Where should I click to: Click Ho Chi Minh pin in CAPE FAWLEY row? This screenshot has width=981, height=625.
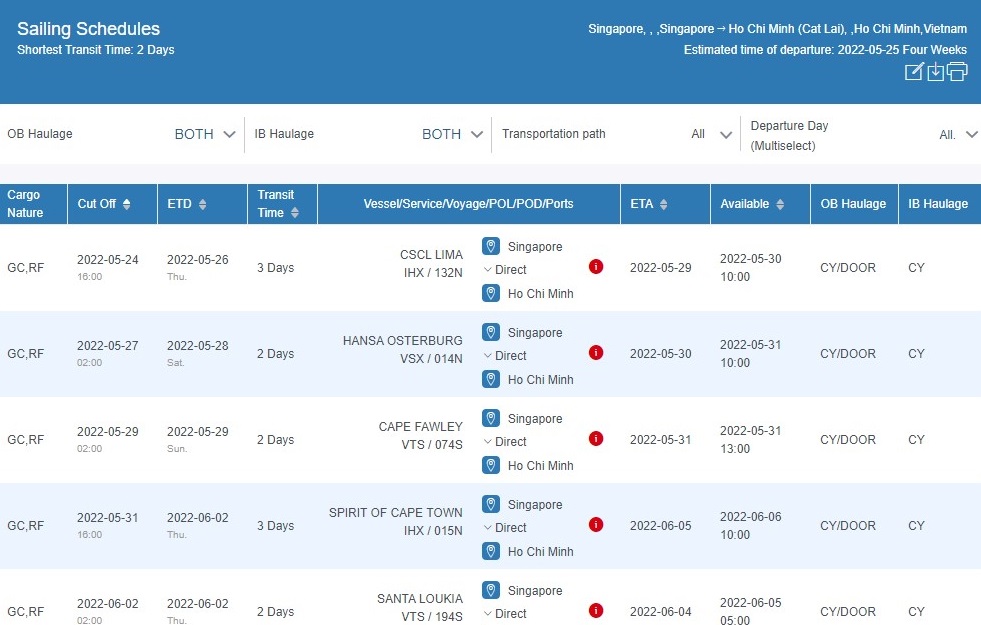click(491, 465)
